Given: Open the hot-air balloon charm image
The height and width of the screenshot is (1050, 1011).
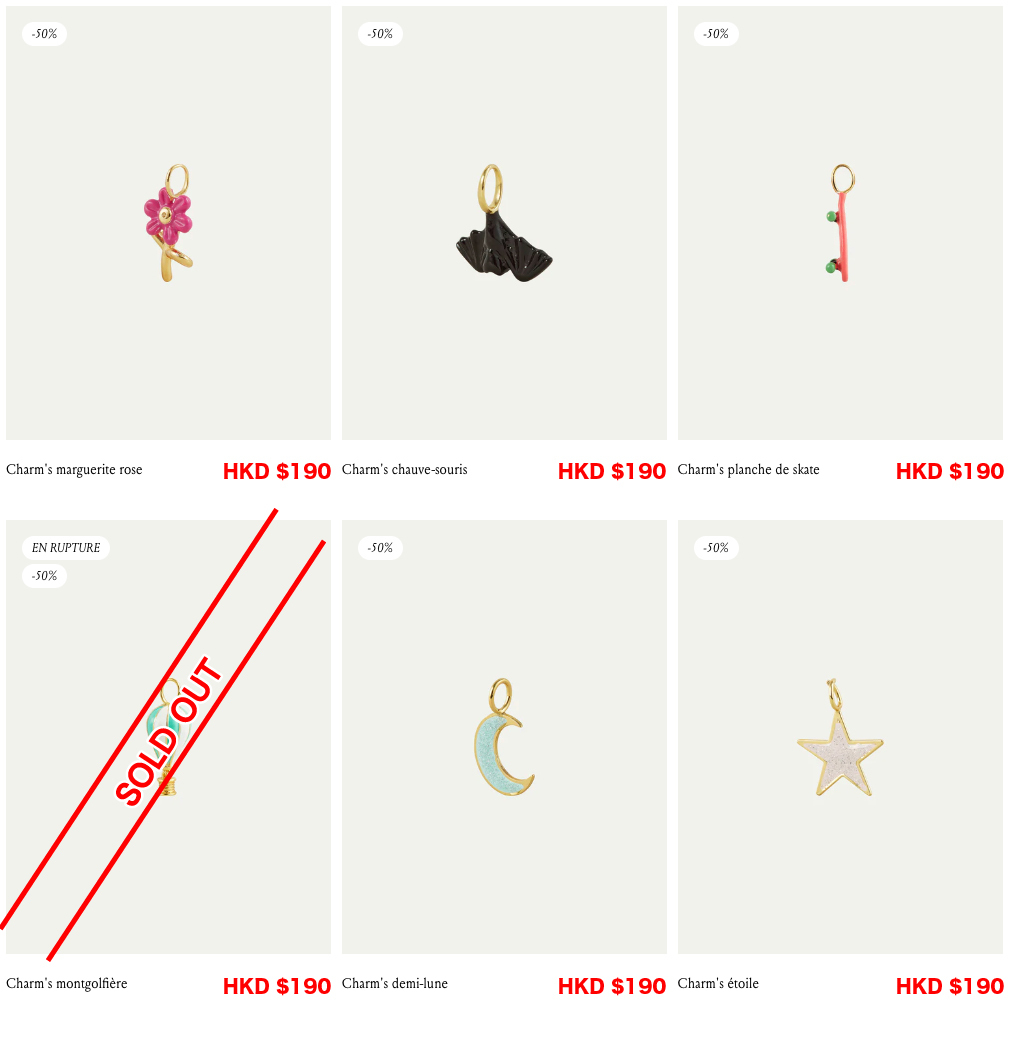Looking at the screenshot, I should pyautogui.click(x=168, y=737).
